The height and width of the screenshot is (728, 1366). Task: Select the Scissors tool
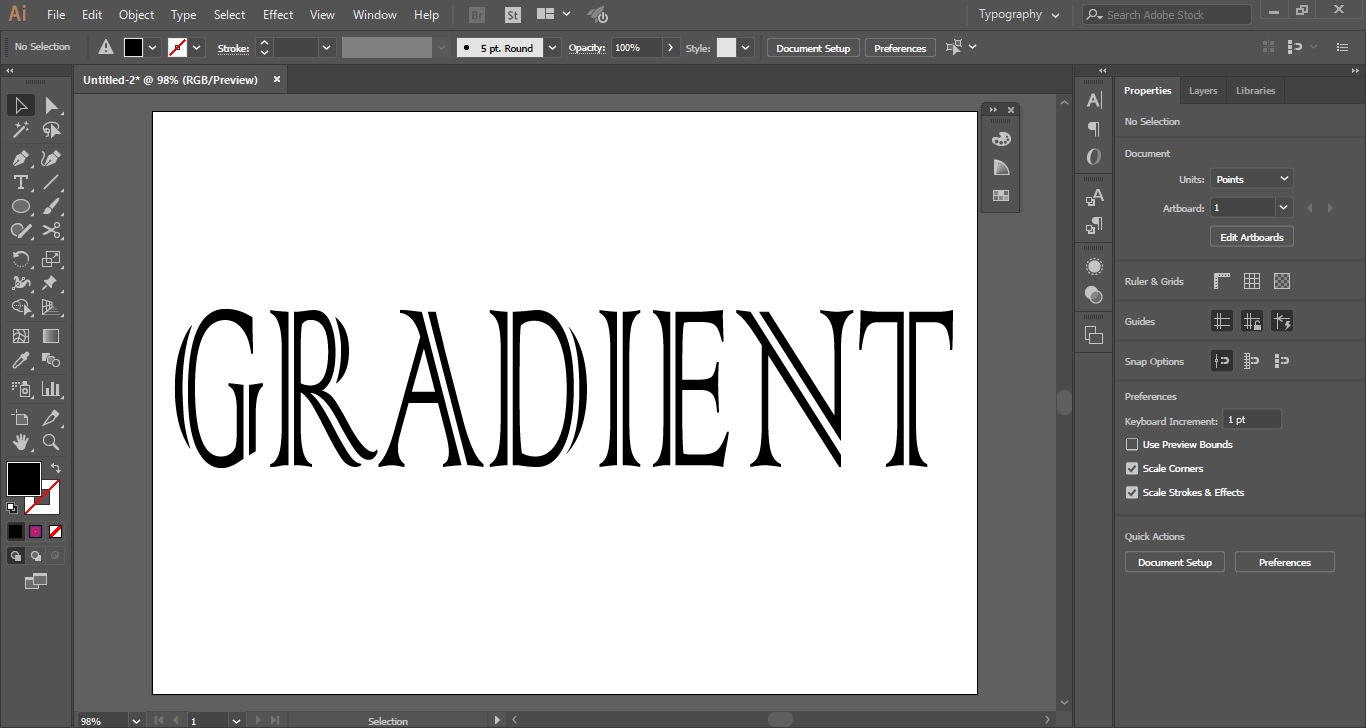(51, 230)
